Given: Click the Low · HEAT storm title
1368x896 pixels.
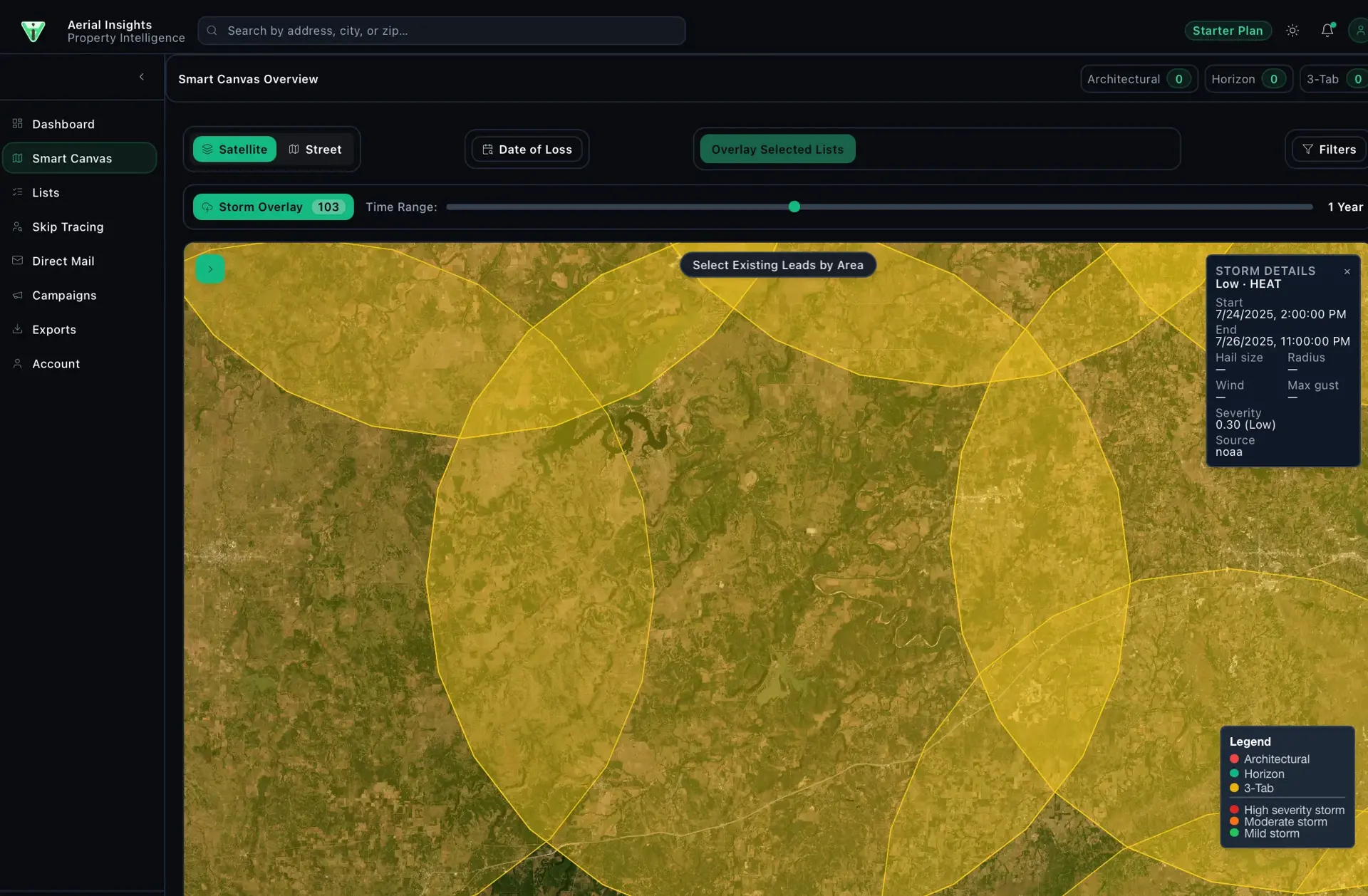Looking at the screenshot, I should (1248, 283).
